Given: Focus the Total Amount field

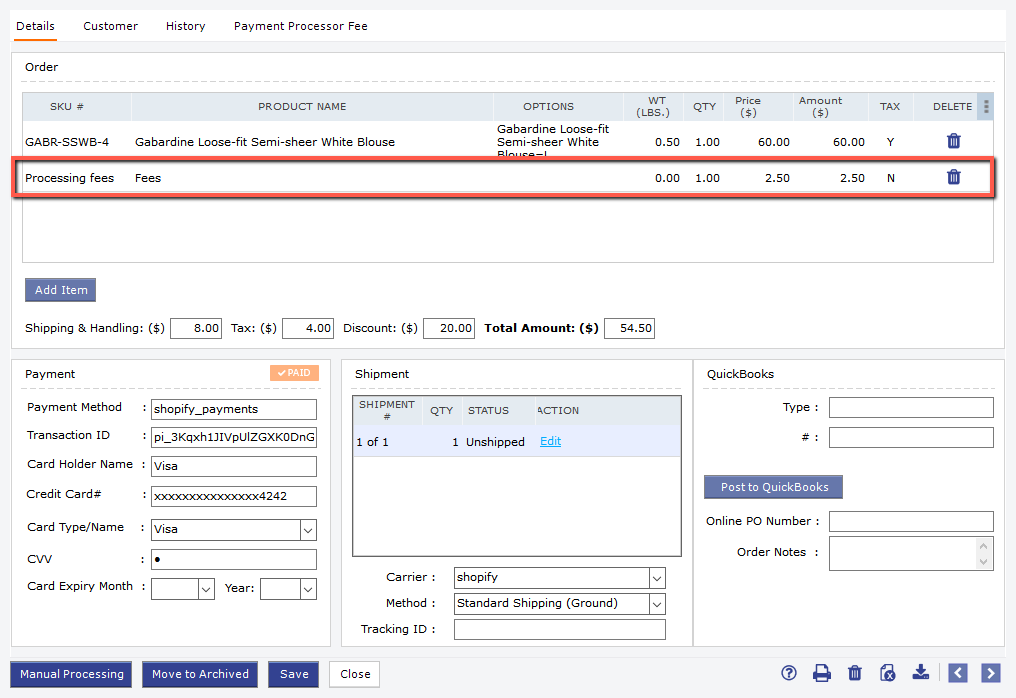Looking at the screenshot, I should 629,329.
